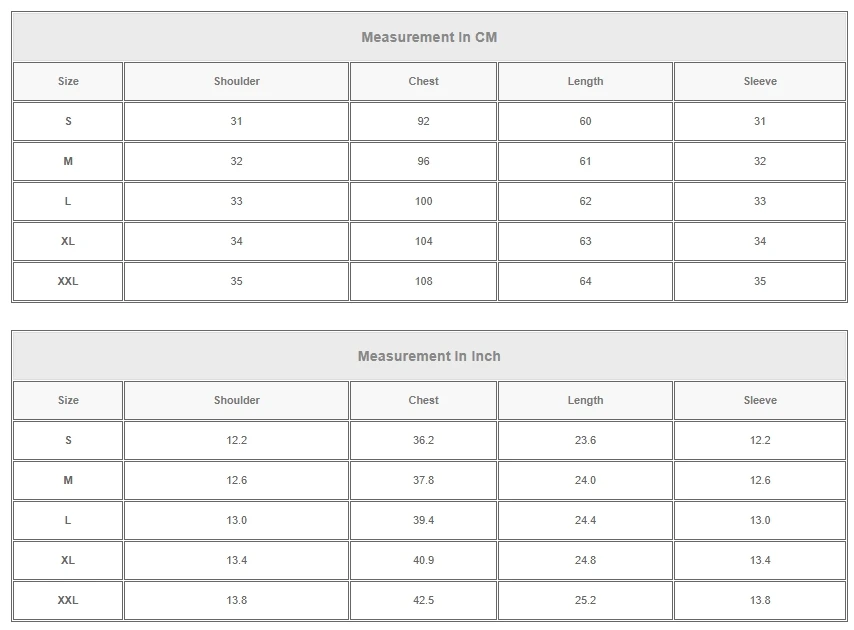Select the L size label in CM table
The height and width of the screenshot is (630, 854).
coord(68,201)
